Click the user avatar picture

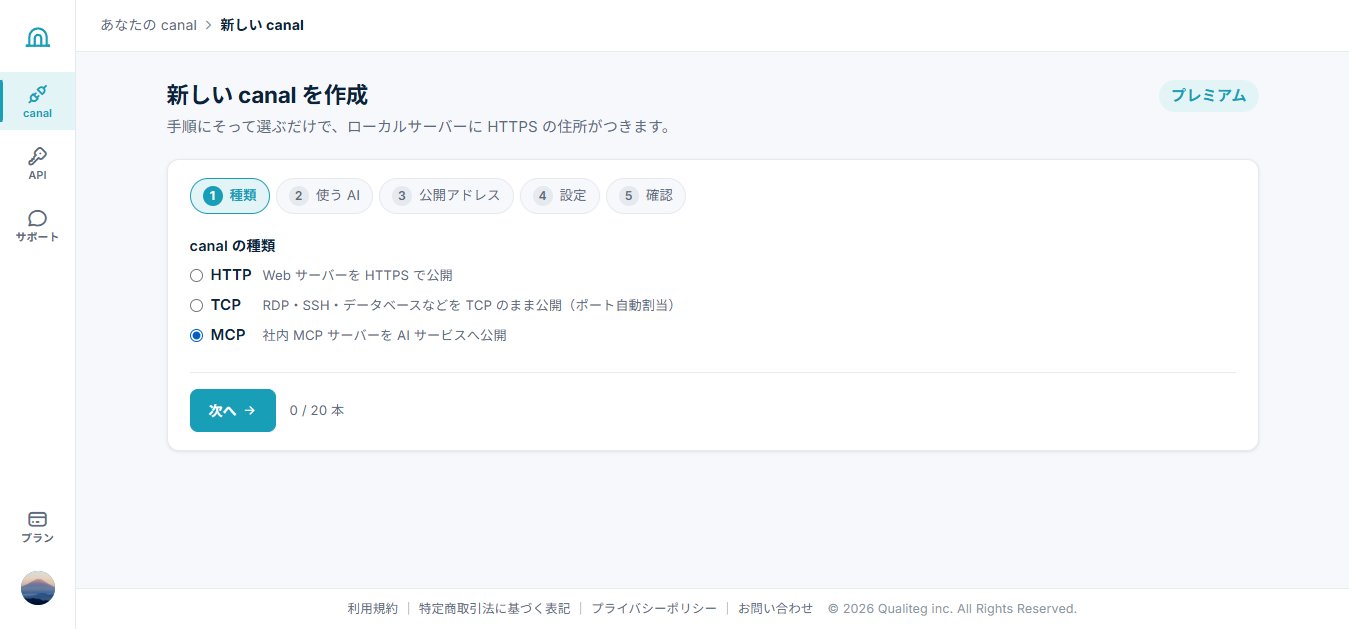click(x=38, y=588)
